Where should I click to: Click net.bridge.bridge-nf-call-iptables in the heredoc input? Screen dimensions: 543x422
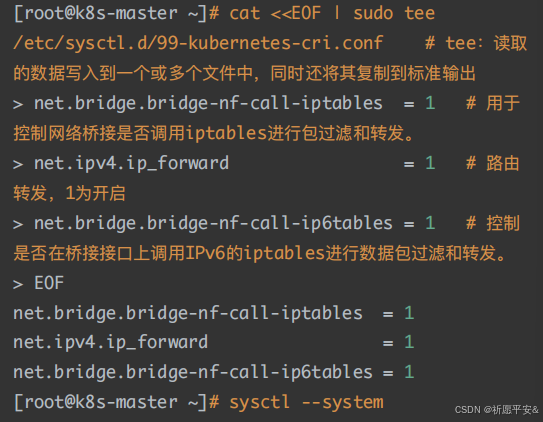208,104
